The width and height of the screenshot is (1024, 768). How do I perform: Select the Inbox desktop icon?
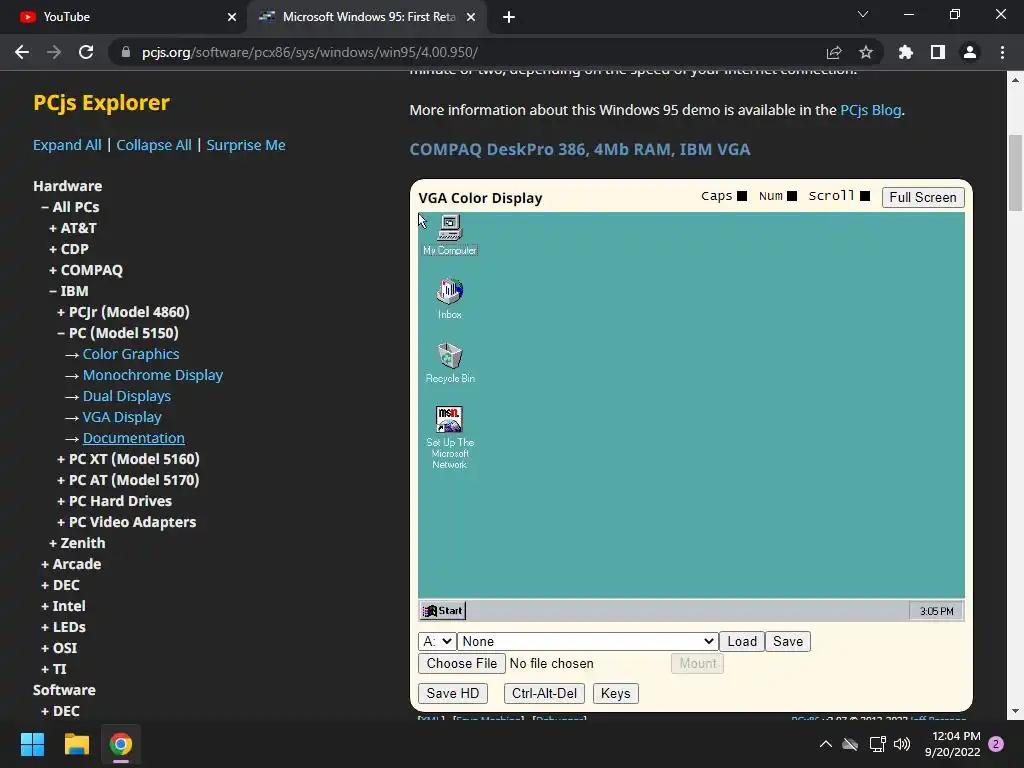(x=449, y=298)
